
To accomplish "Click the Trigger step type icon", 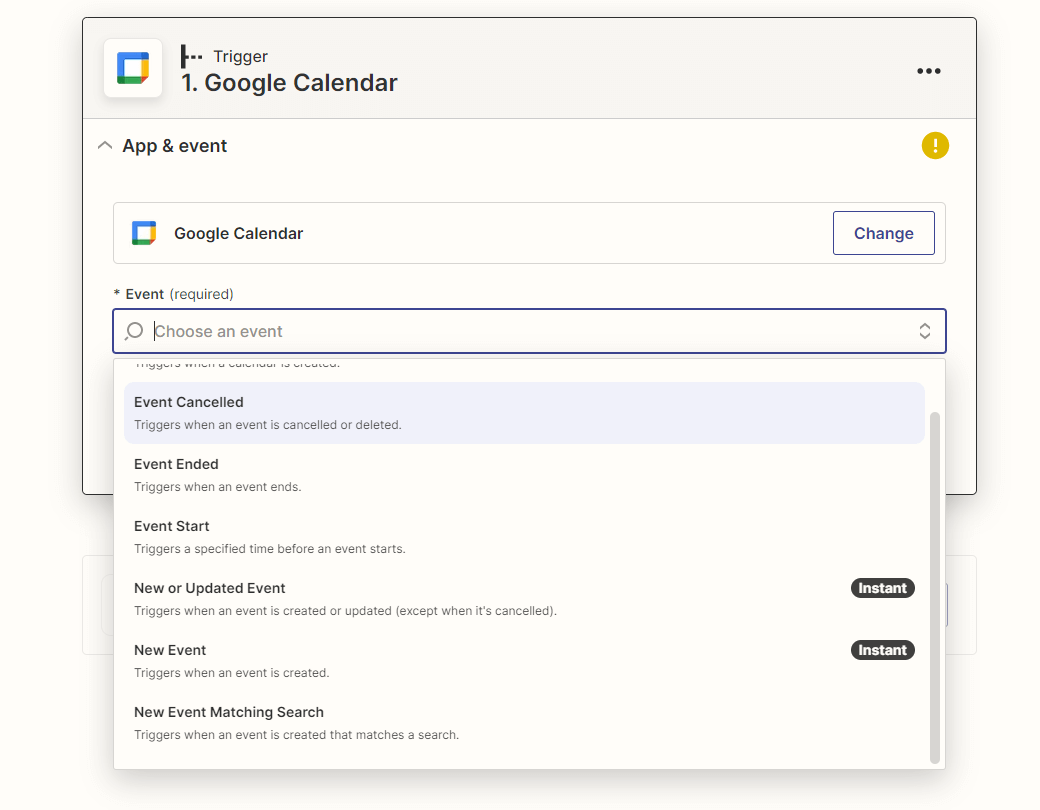I will point(191,56).
